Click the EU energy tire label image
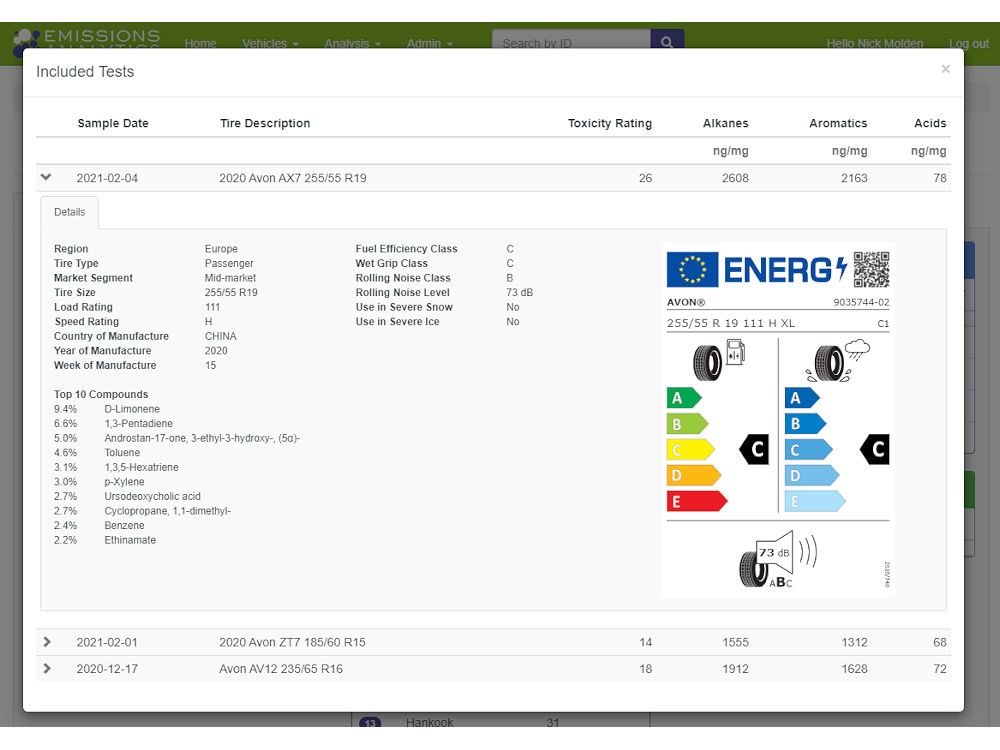The height and width of the screenshot is (750, 1000). pos(778,420)
